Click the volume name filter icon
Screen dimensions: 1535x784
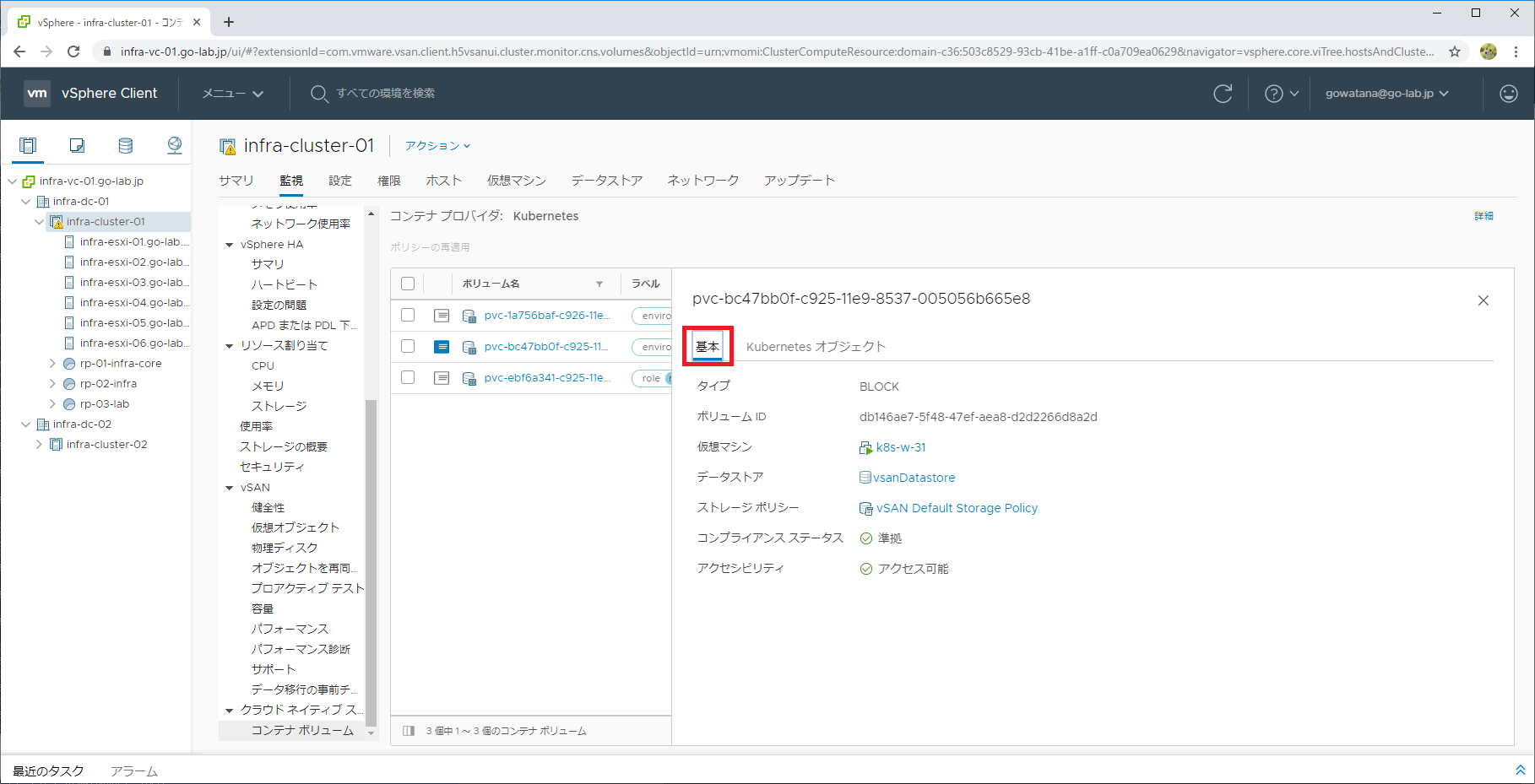(x=599, y=284)
